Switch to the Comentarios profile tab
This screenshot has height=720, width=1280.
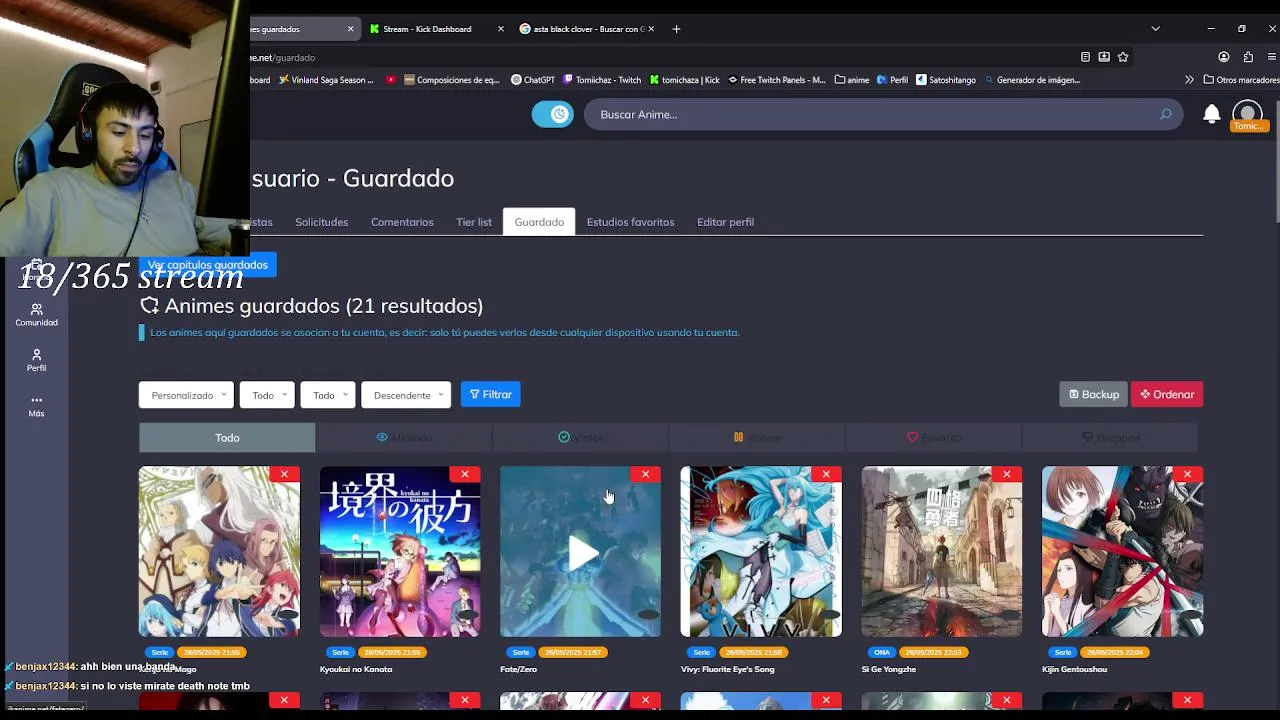point(402,222)
